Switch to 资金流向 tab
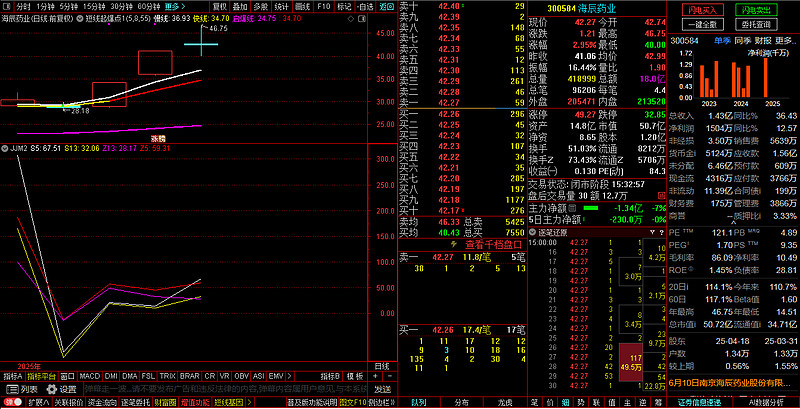This screenshot has height=409, width=800. coord(102,403)
